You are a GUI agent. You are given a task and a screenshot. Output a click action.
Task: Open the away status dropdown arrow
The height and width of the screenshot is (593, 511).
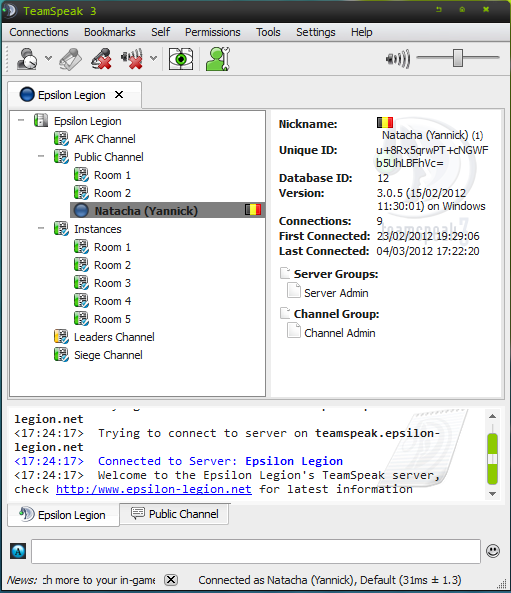(48, 58)
